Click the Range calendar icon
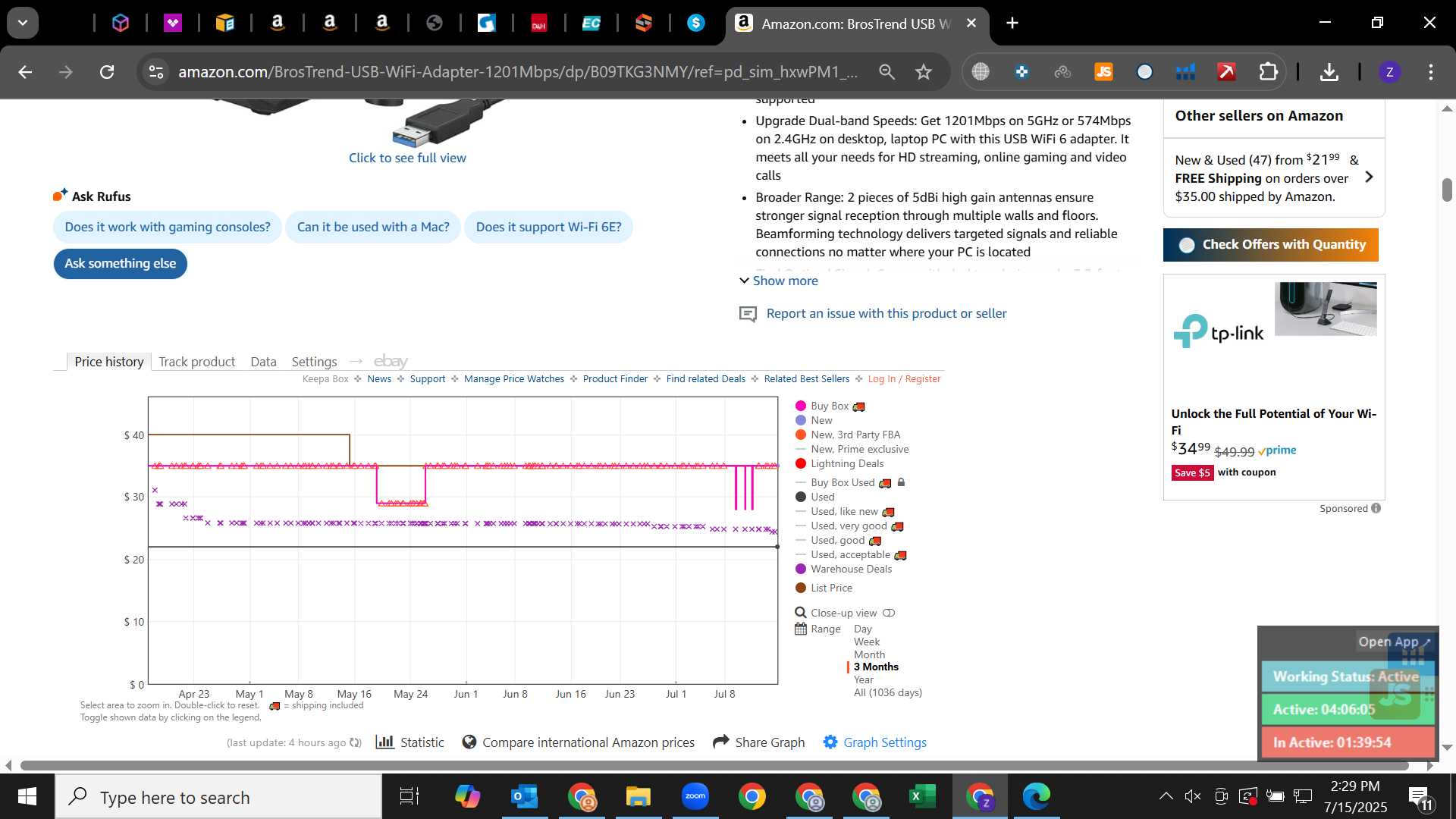This screenshot has height=819, width=1456. click(800, 629)
